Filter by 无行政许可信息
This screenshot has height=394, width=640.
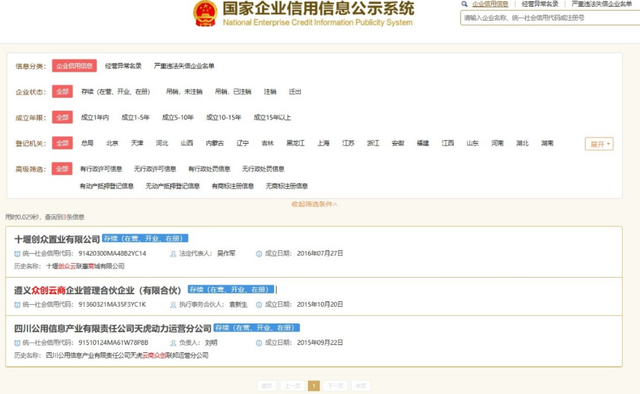click(155, 169)
